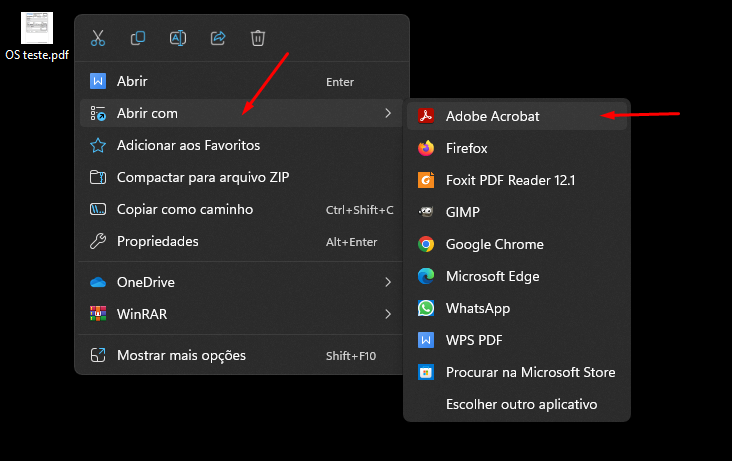Select Compactar para arquivo ZIP
Viewport: 732px width, 461px height.
pos(241,177)
